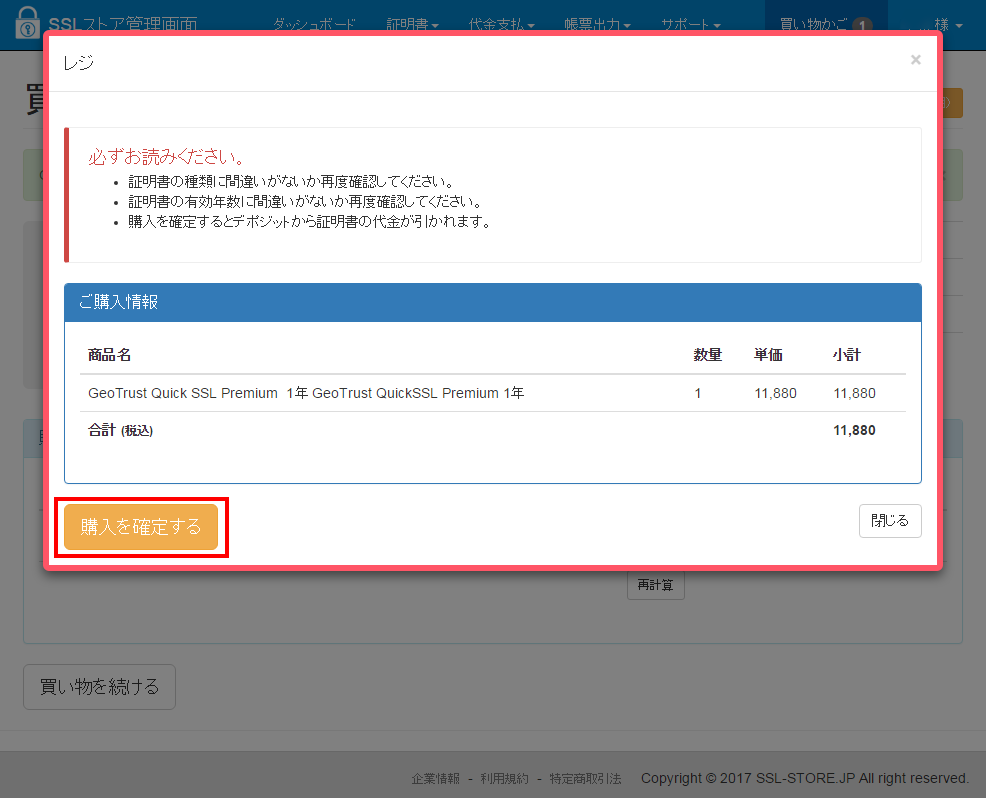Expand the 帳票出力 navigation dropdown
986x798 pixels.
(x=597, y=25)
